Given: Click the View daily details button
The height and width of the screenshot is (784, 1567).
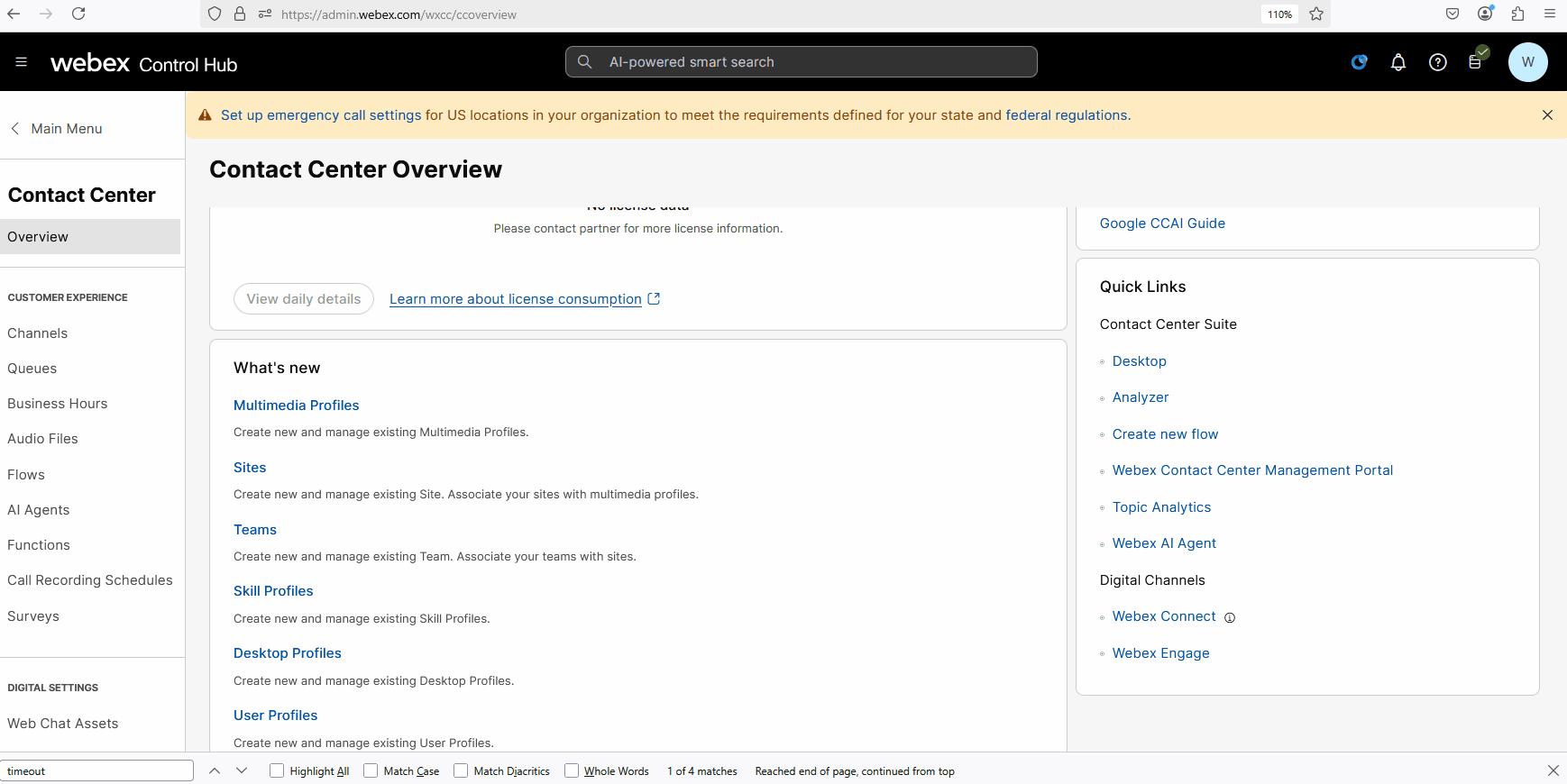Looking at the screenshot, I should (304, 299).
